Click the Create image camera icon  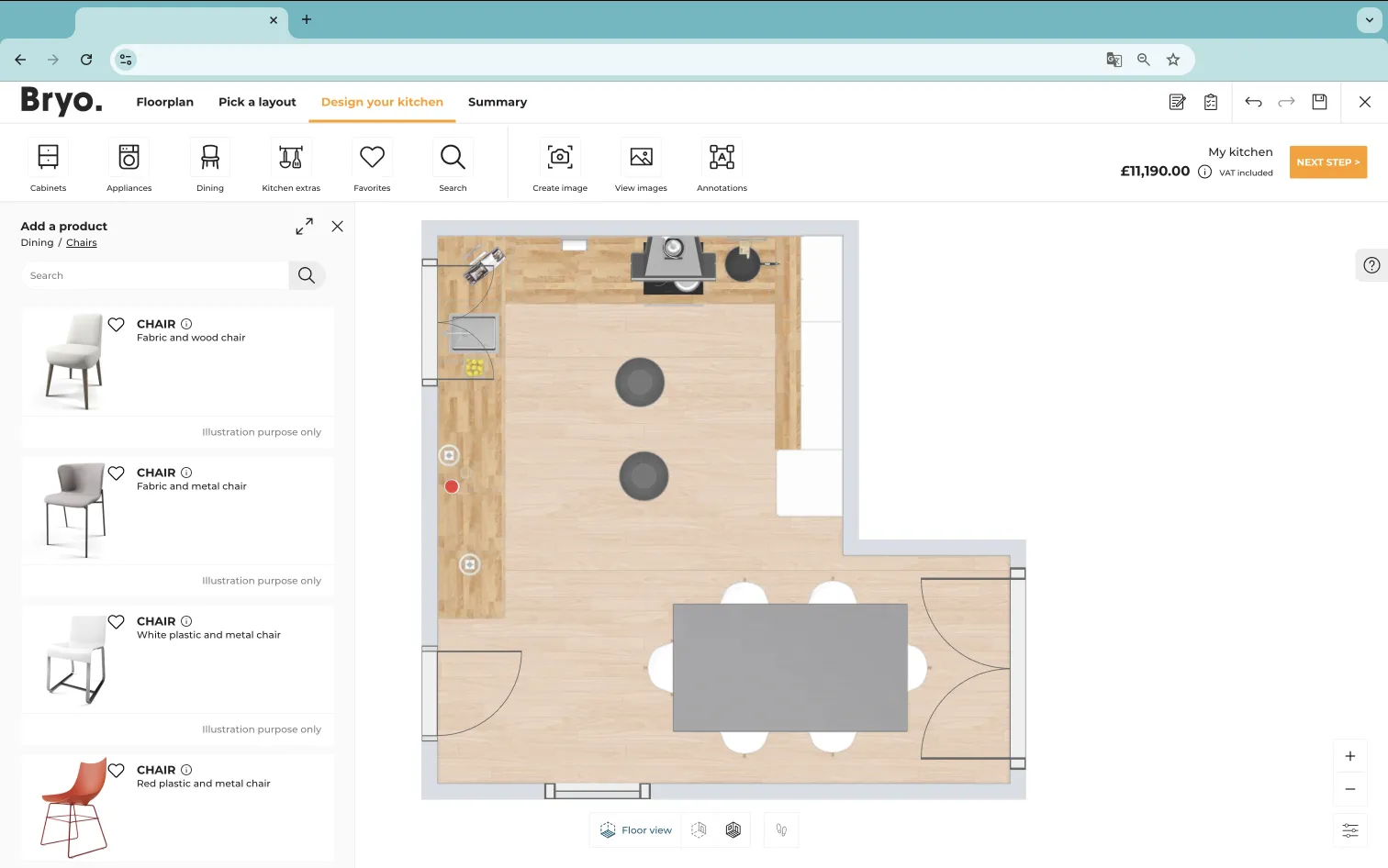pyautogui.click(x=560, y=158)
